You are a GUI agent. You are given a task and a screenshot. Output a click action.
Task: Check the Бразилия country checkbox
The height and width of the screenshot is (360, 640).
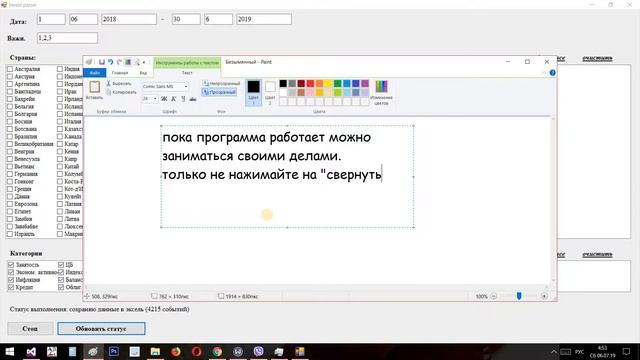10,136
